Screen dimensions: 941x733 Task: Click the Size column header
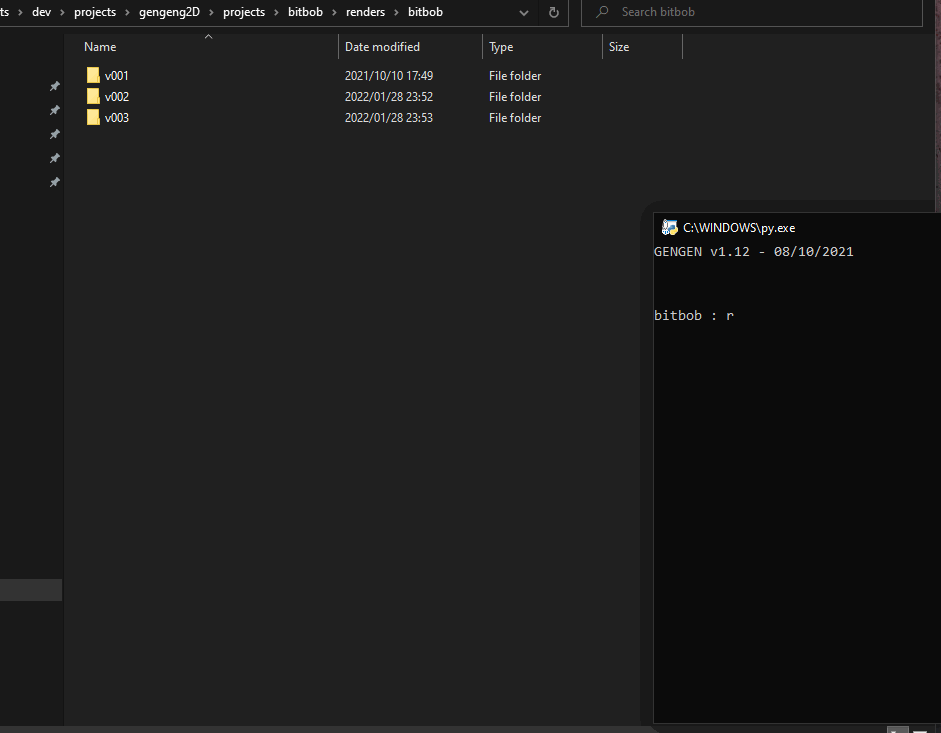coord(619,47)
